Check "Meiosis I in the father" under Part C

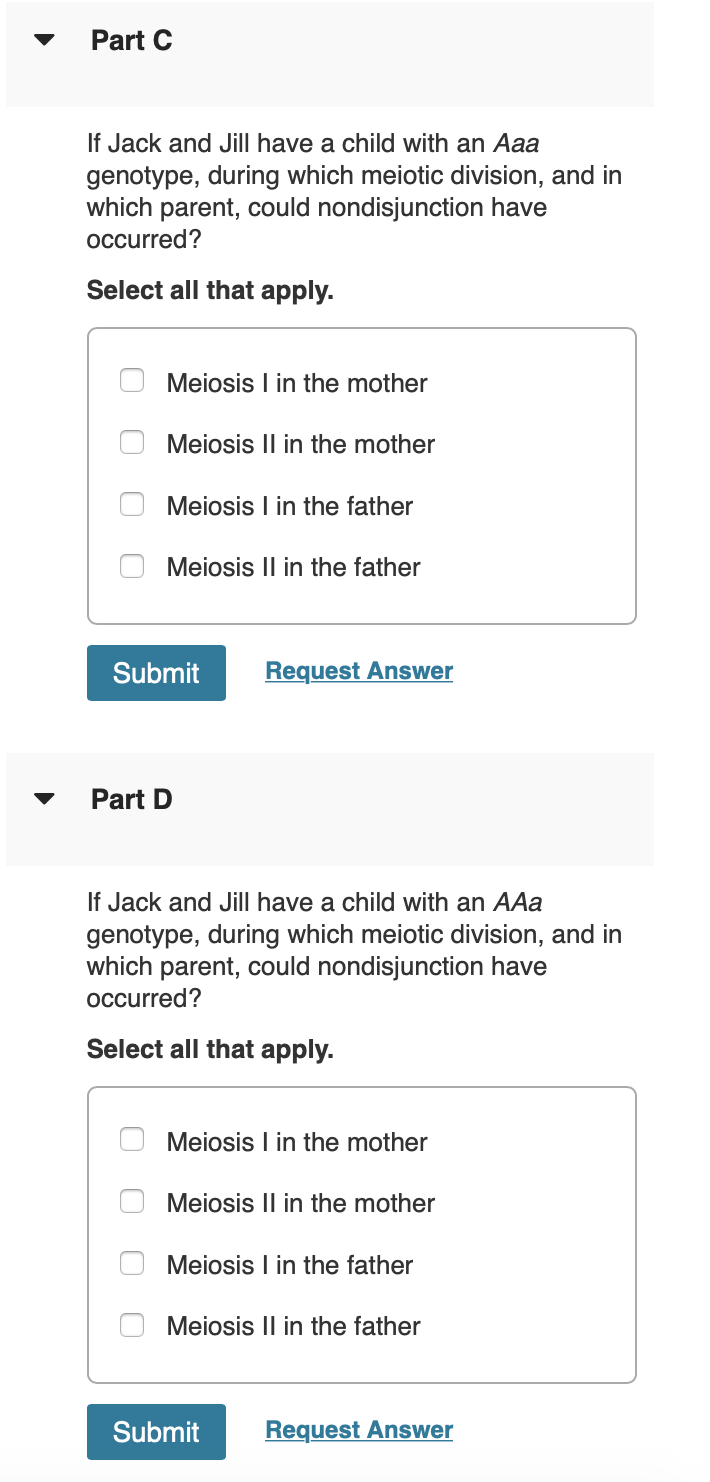coord(131,504)
